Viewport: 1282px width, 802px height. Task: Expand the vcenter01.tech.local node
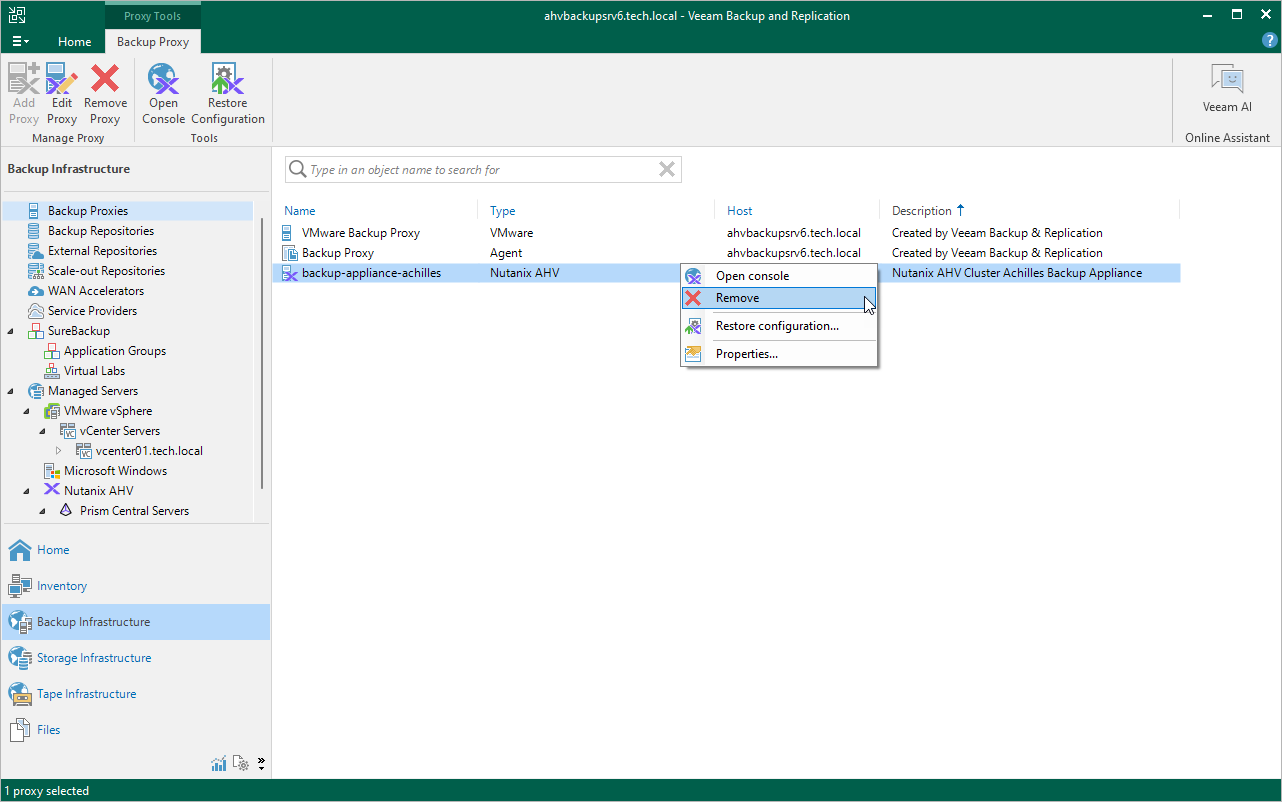click(x=58, y=451)
